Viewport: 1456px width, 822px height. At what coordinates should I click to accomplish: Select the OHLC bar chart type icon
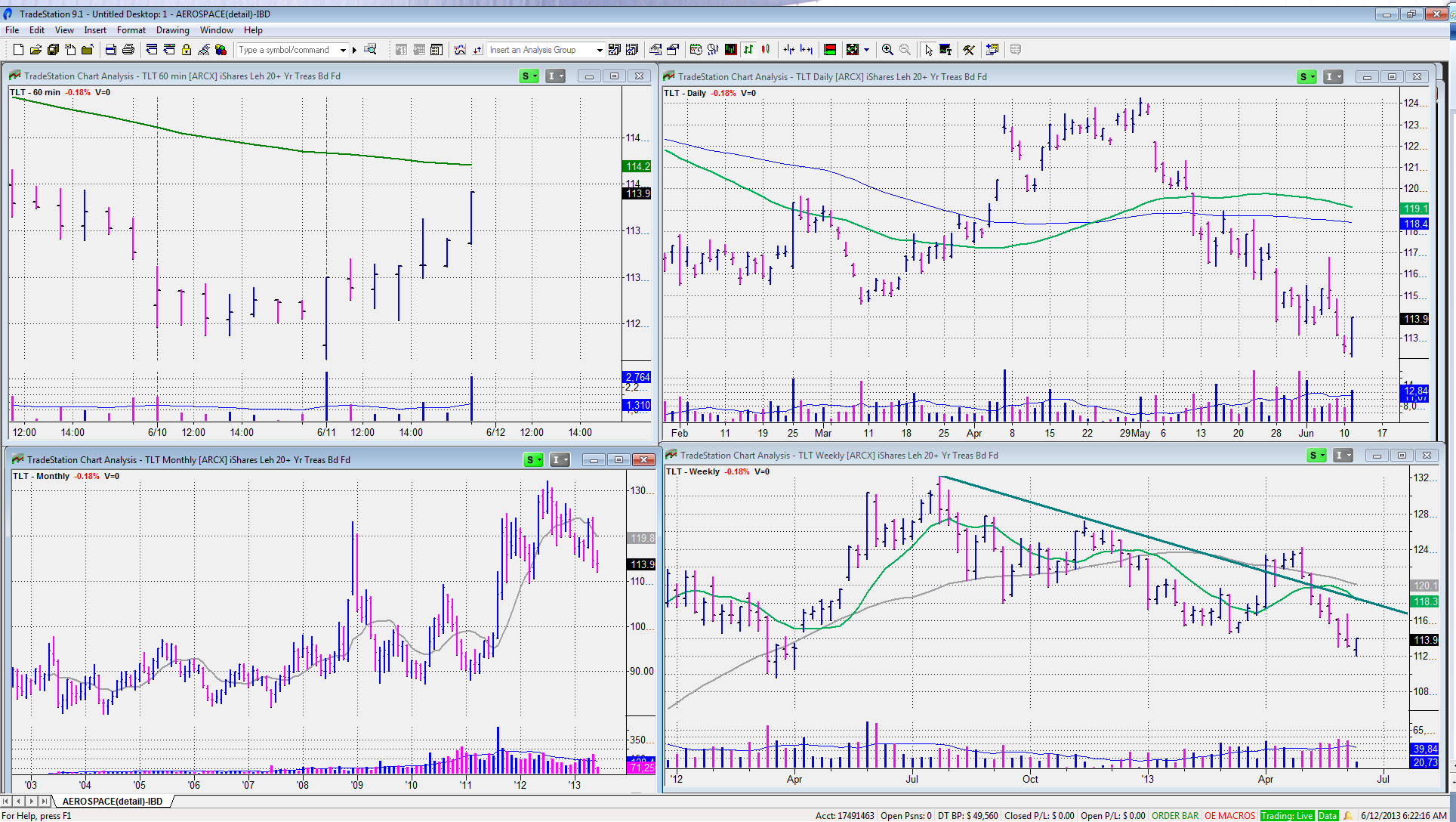[x=748, y=49]
